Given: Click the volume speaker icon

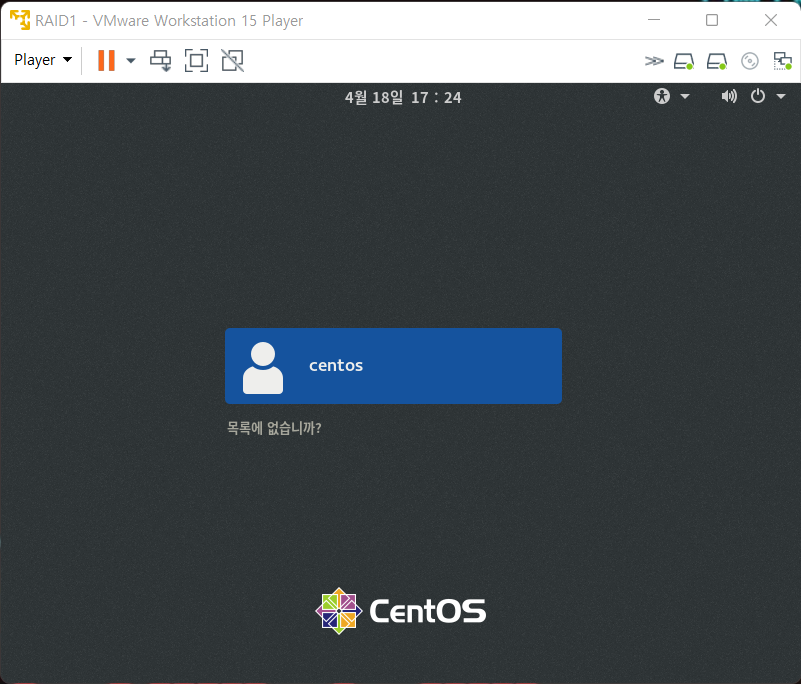Looking at the screenshot, I should [x=729, y=96].
